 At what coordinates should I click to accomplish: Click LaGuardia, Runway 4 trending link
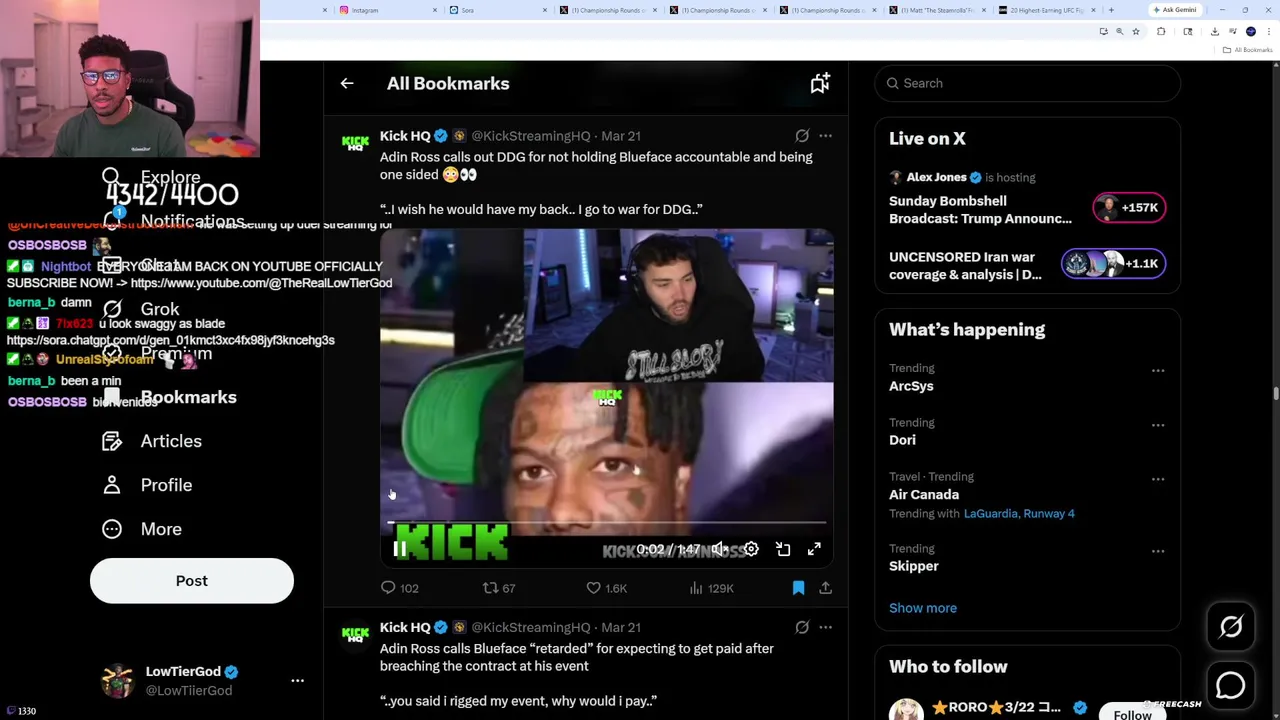[1019, 514]
